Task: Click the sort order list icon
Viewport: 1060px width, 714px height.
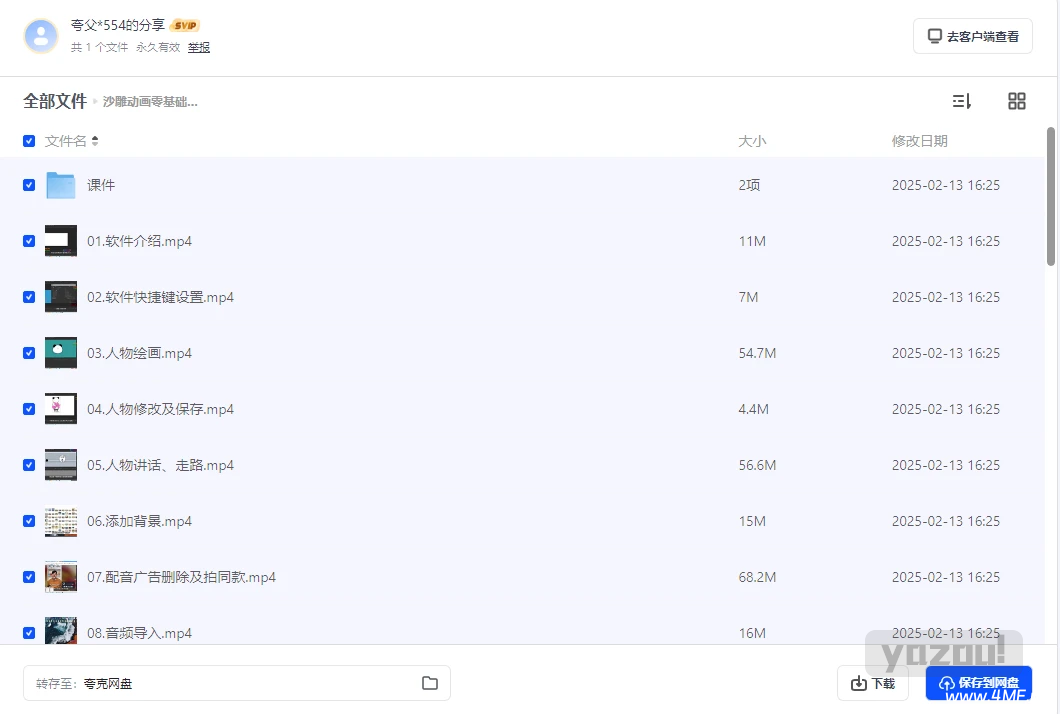Action: click(x=961, y=101)
